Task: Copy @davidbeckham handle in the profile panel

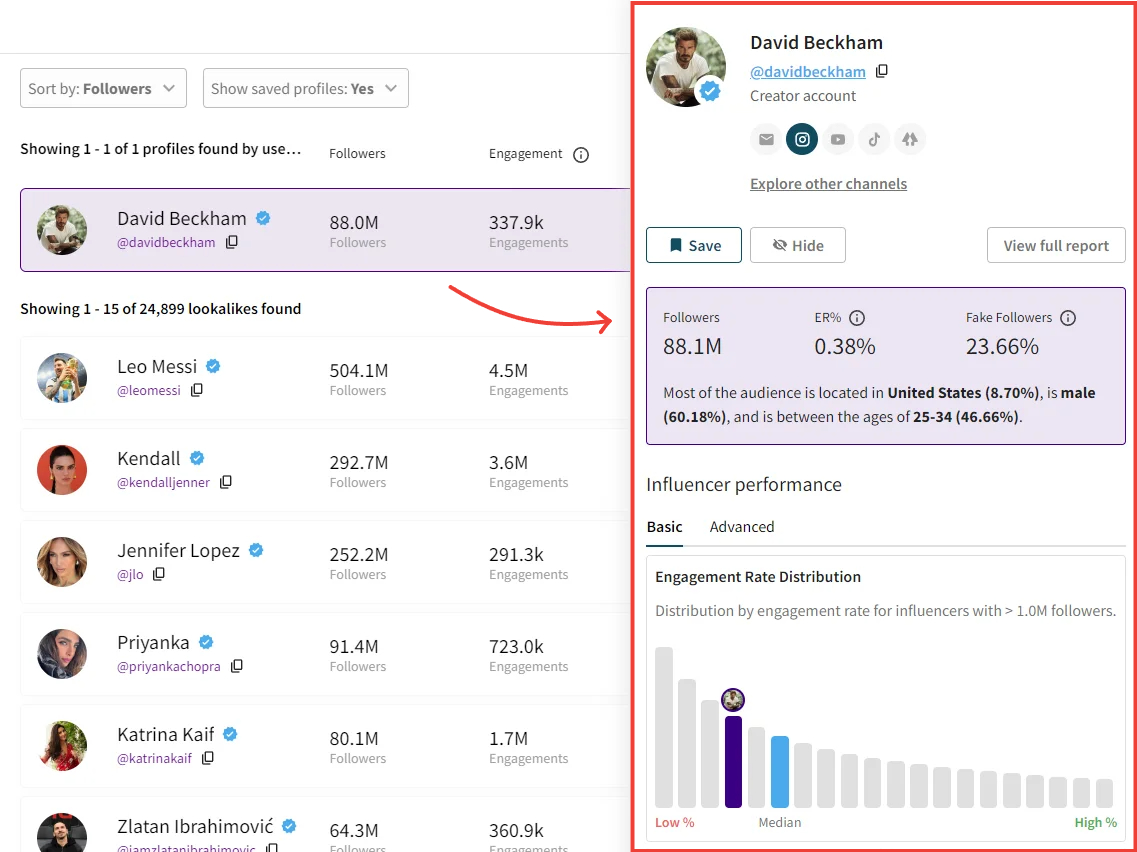Action: (x=881, y=71)
